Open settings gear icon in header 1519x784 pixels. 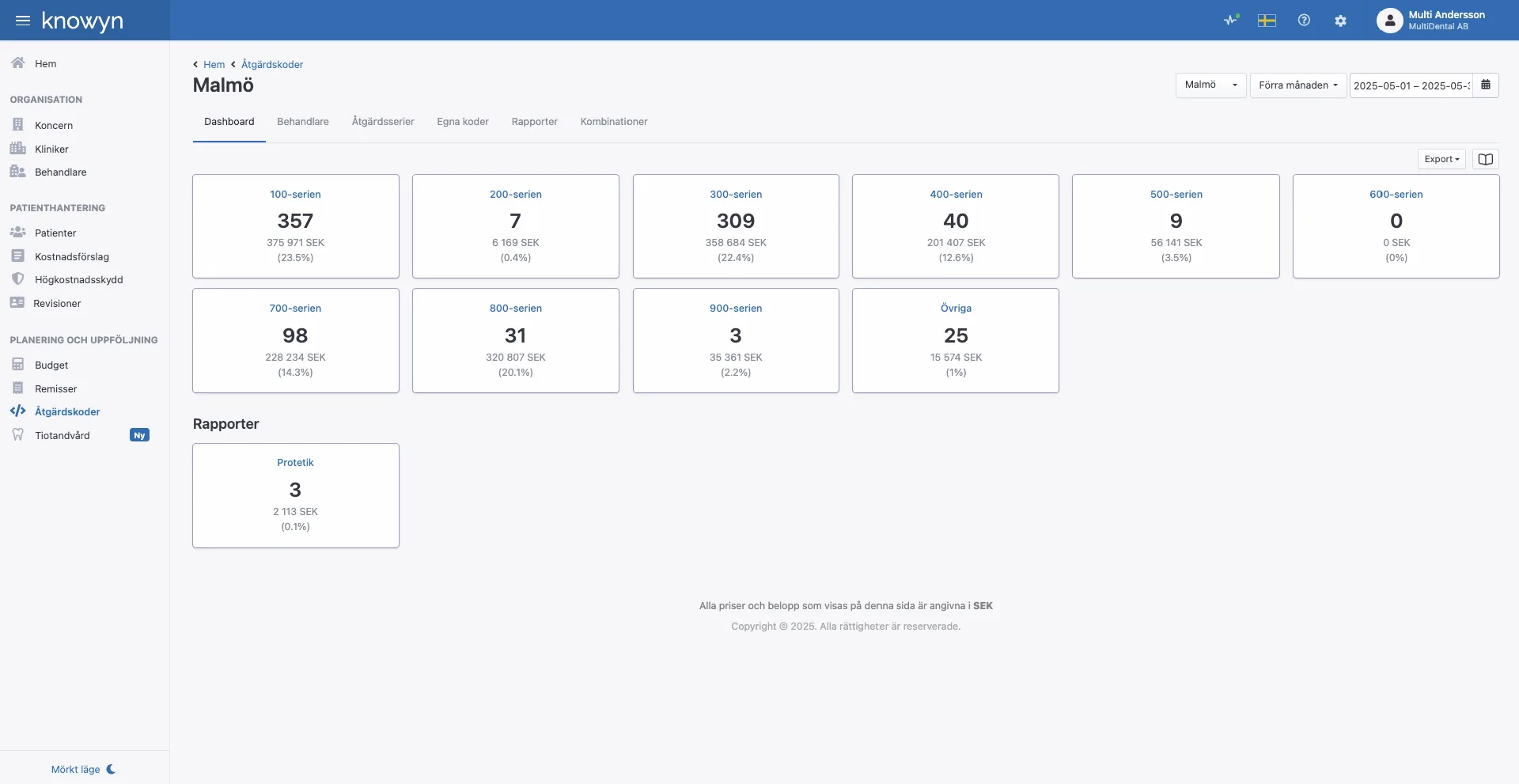1340,21
